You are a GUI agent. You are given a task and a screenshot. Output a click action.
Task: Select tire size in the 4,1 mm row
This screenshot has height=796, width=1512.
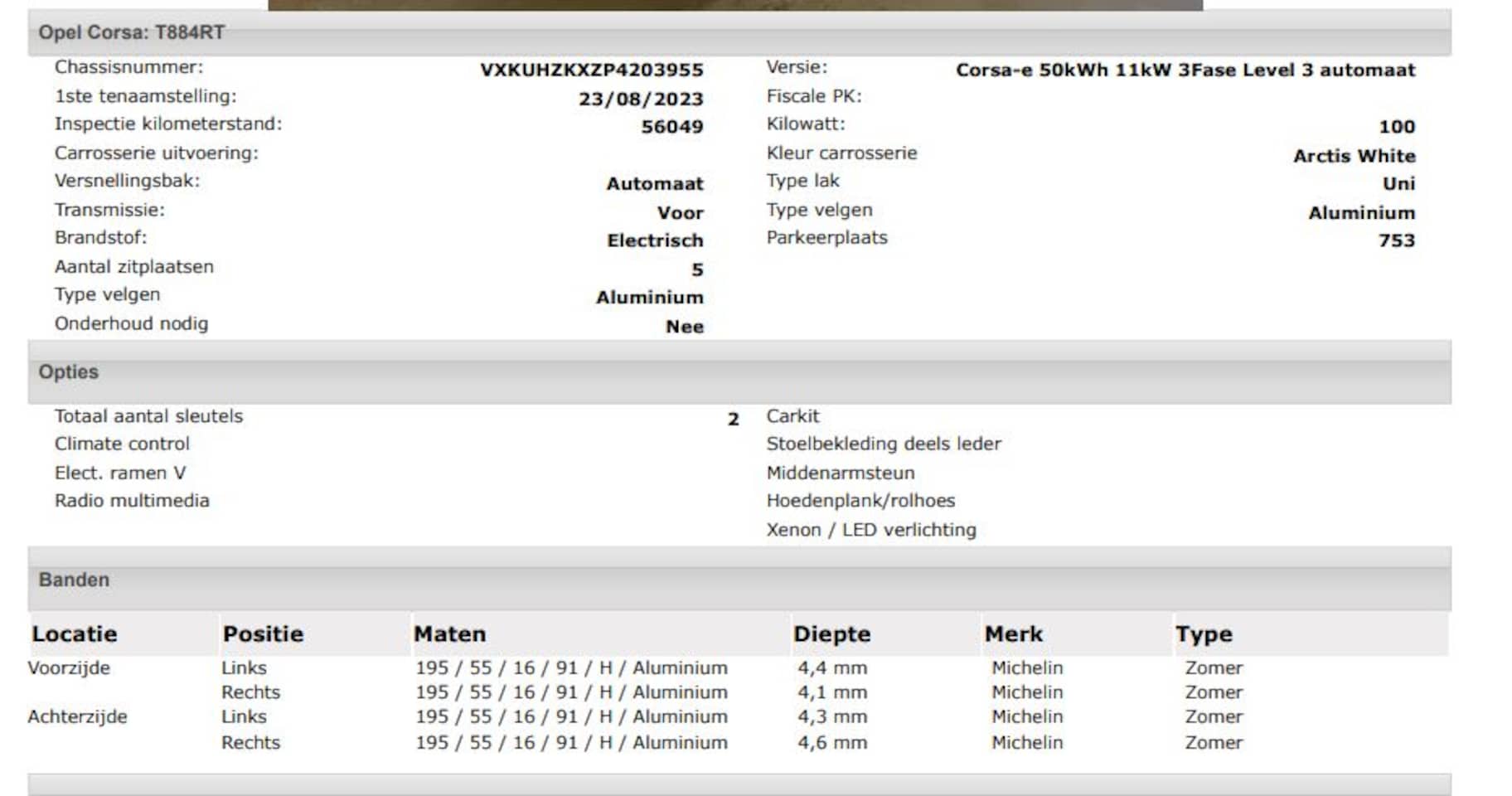coord(571,692)
